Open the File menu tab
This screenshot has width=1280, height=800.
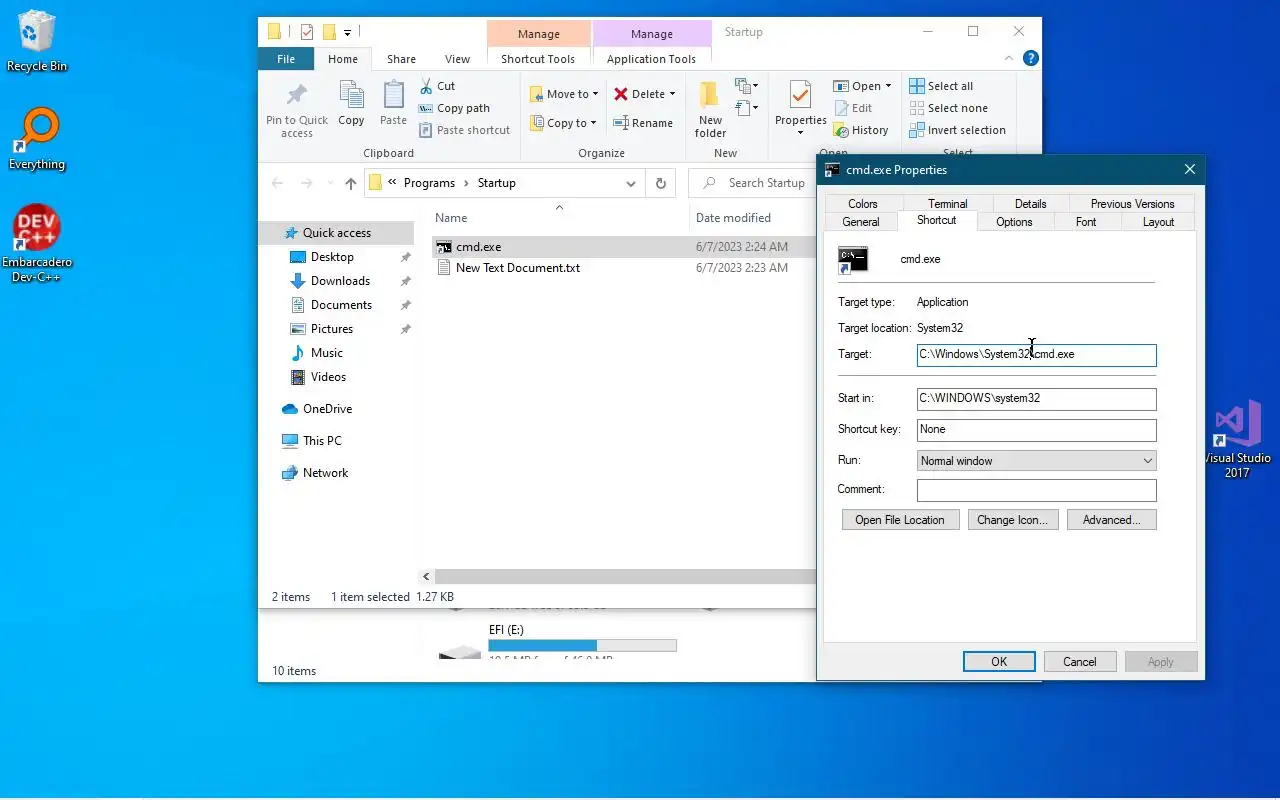coord(286,59)
